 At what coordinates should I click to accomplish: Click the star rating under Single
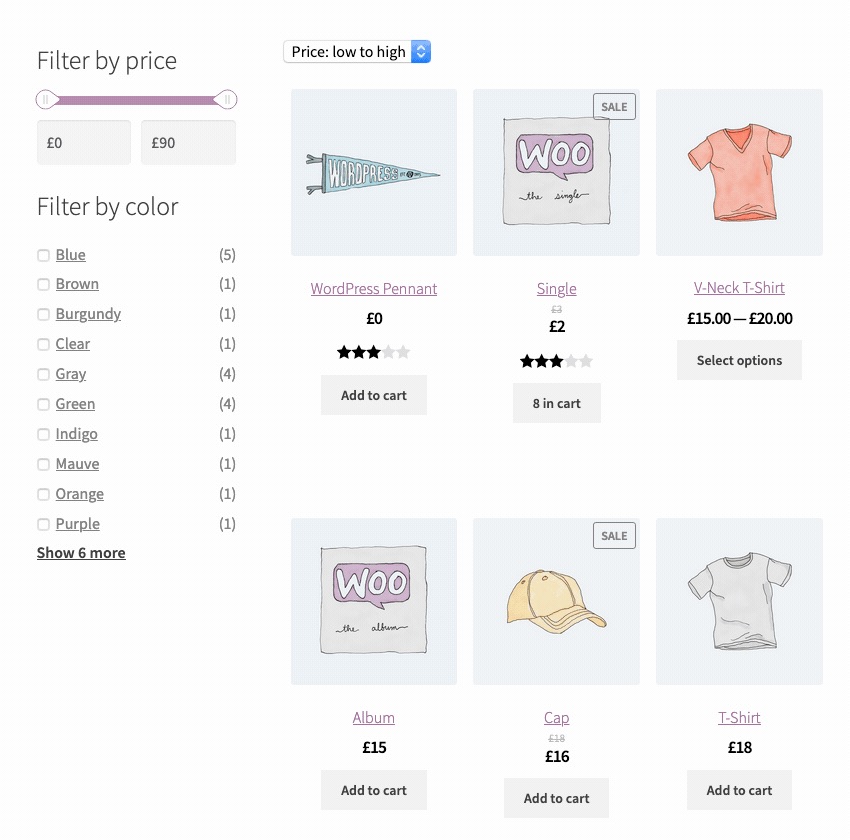pos(556,361)
